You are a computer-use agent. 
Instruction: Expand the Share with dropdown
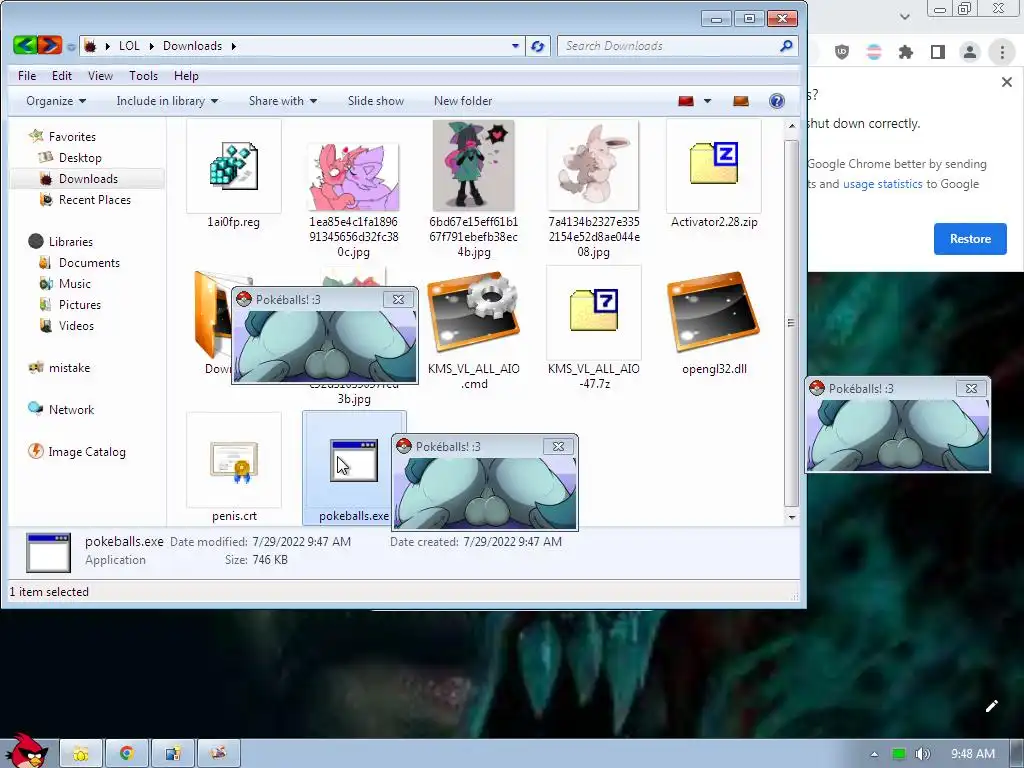(283, 101)
